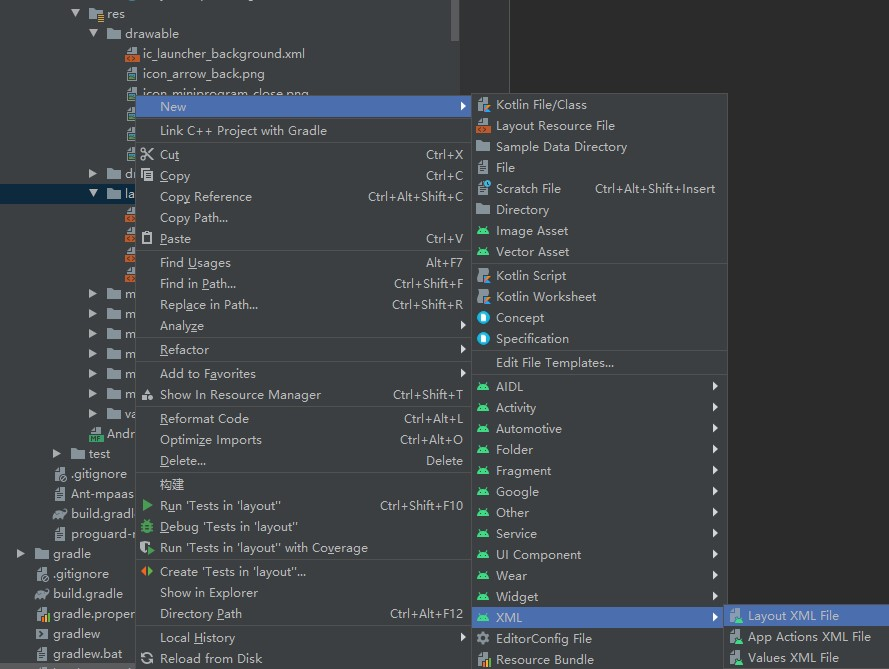Choose Optimize Imports menu entry

point(303,440)
